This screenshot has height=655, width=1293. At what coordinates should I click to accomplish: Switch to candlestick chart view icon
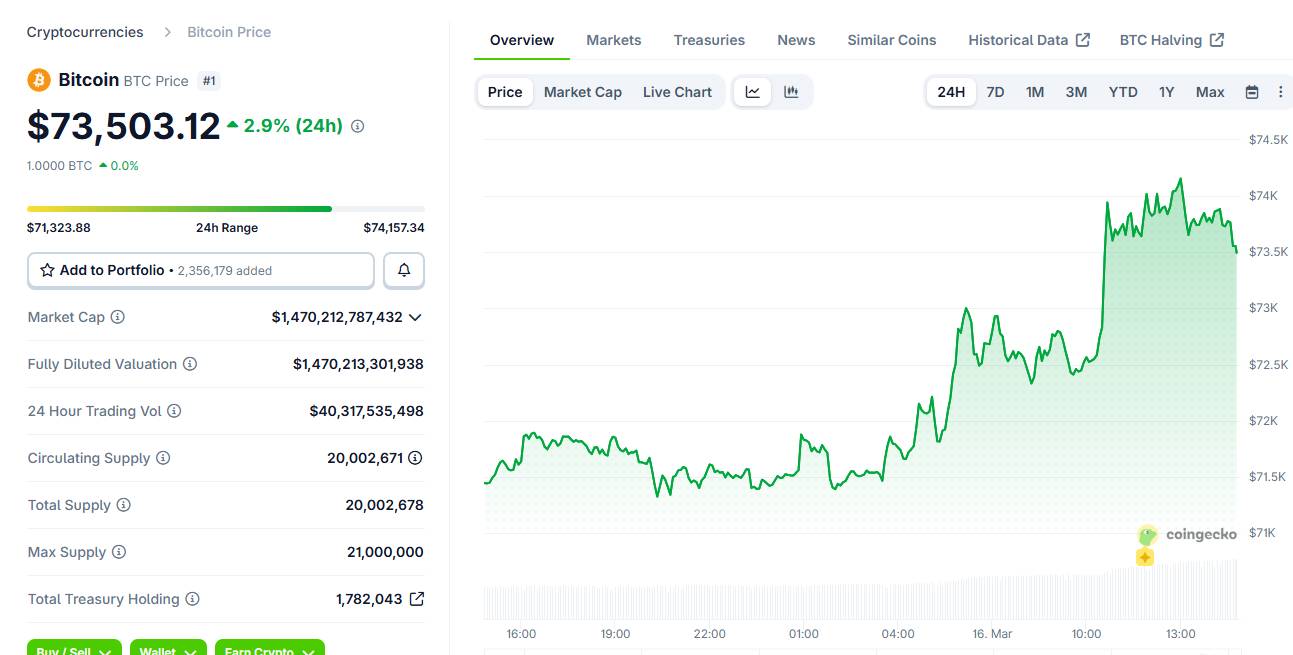(791, 92)
